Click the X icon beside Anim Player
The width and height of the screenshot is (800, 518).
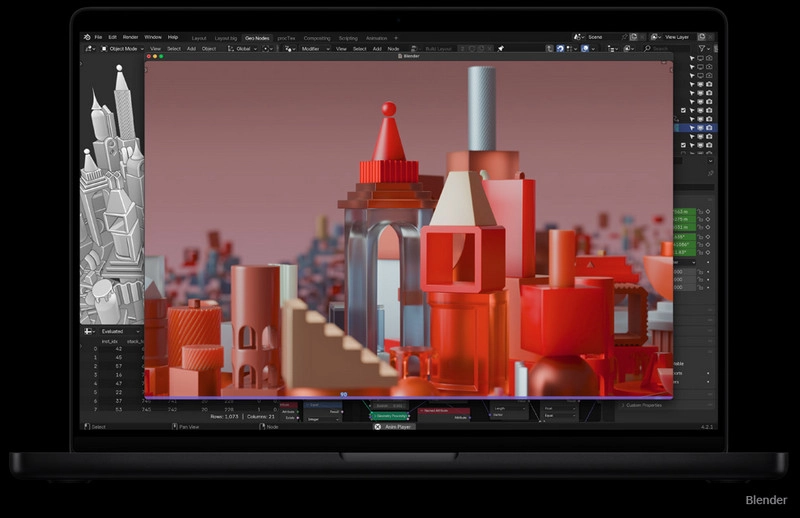coord(377,426)
